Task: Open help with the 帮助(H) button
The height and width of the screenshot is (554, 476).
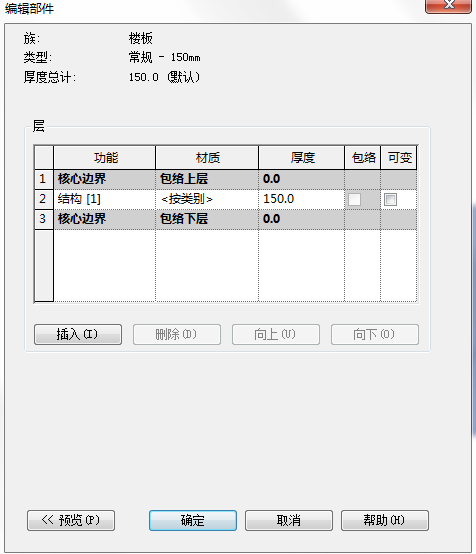Action: [x=385, y=520]
